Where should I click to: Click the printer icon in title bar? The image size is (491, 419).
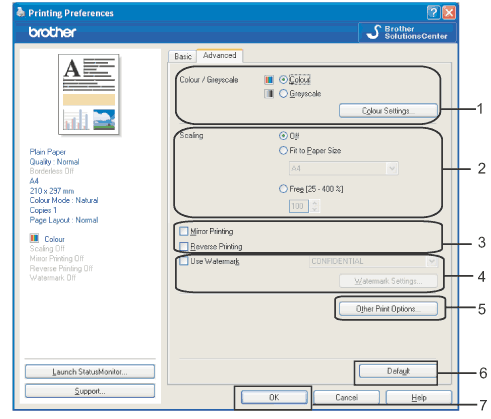click(x=21, y=12)
